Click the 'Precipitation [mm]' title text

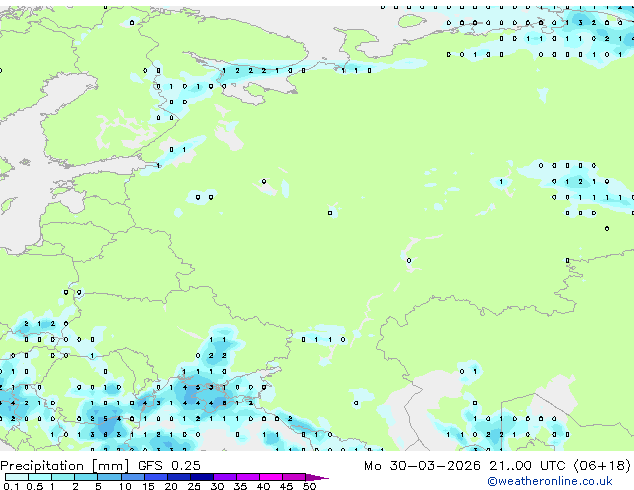point(64,466)
